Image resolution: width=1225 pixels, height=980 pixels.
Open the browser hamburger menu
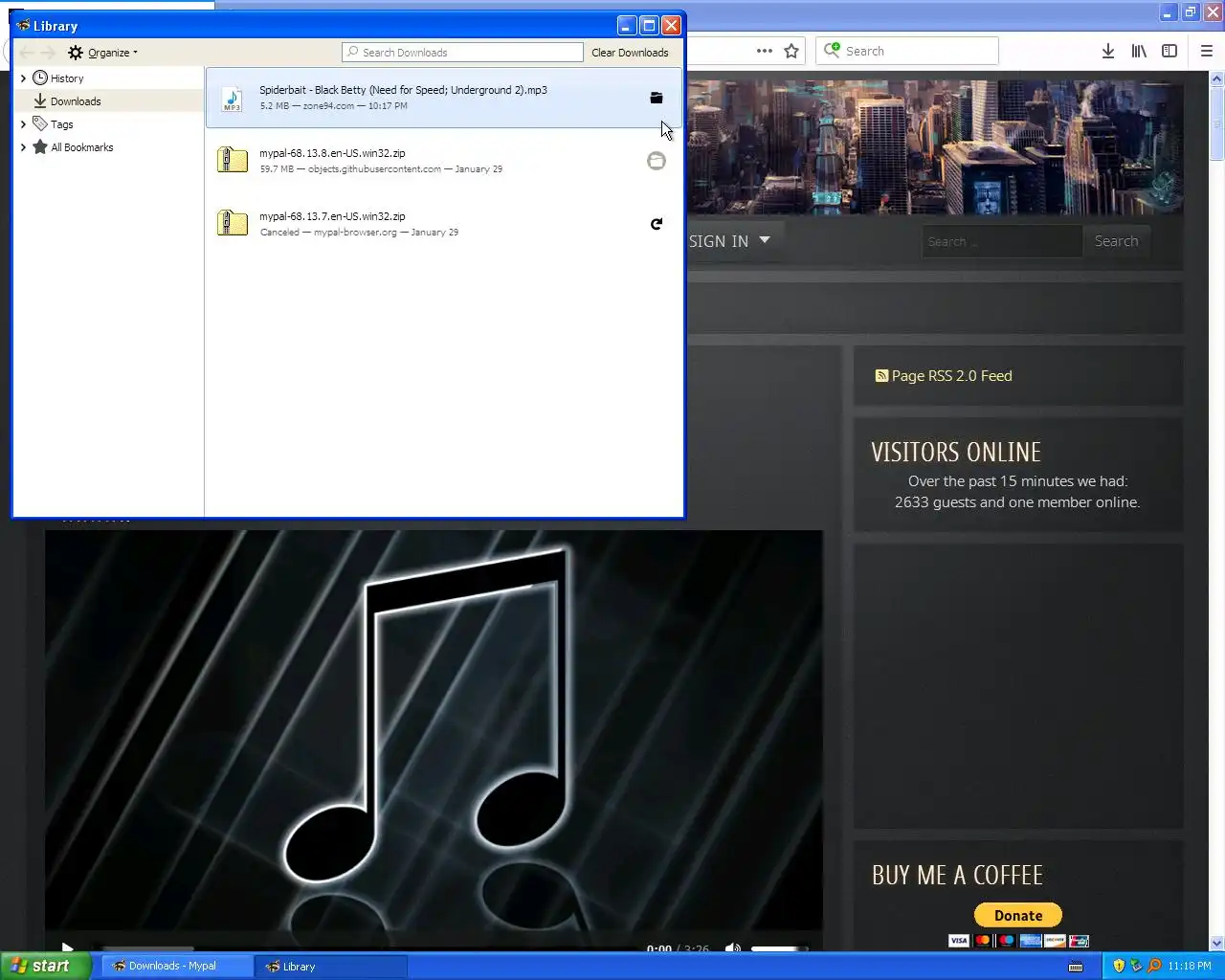(1206, 51)
